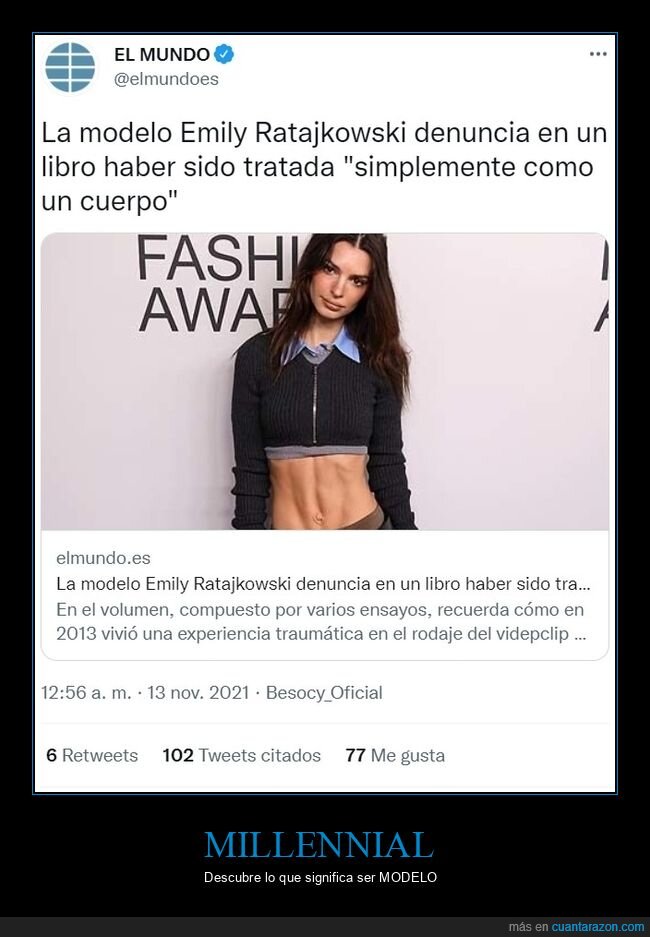The width and height of the screenshot is (650, 937).
Task: Click the blue verified badge
Action: click(x=224, y=54)
